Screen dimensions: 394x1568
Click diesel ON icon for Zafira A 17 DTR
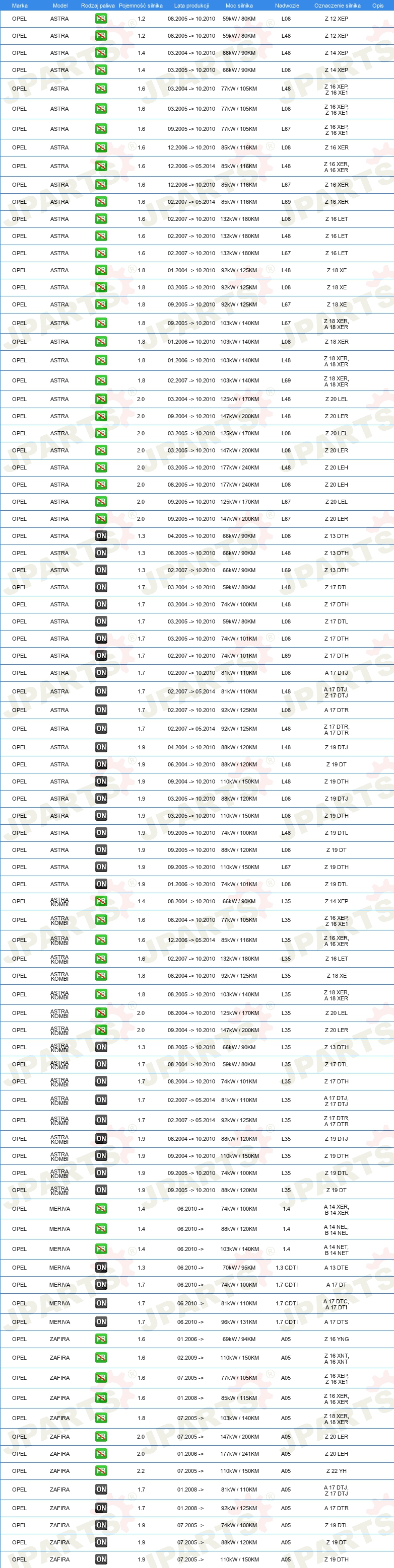click(x=101, y=1508)
